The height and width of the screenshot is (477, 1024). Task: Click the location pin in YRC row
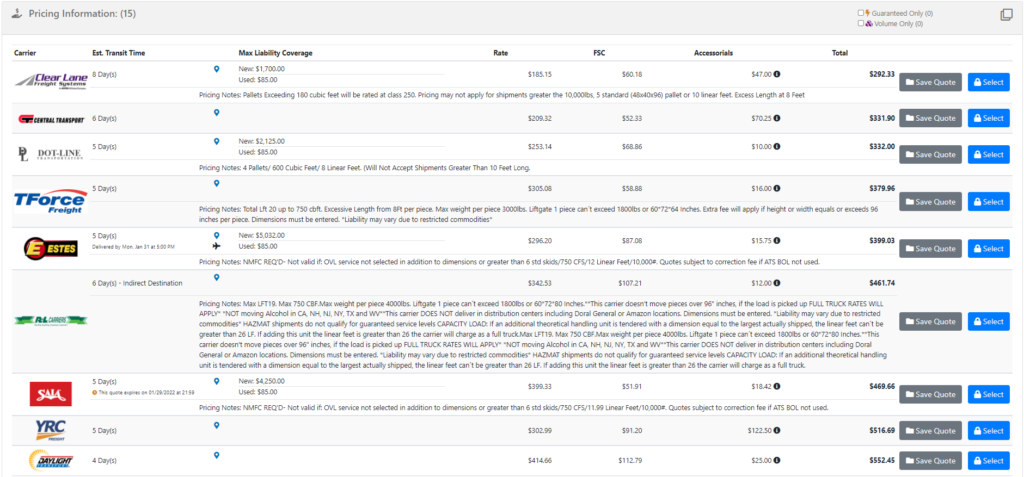click(x=217, y=425)
